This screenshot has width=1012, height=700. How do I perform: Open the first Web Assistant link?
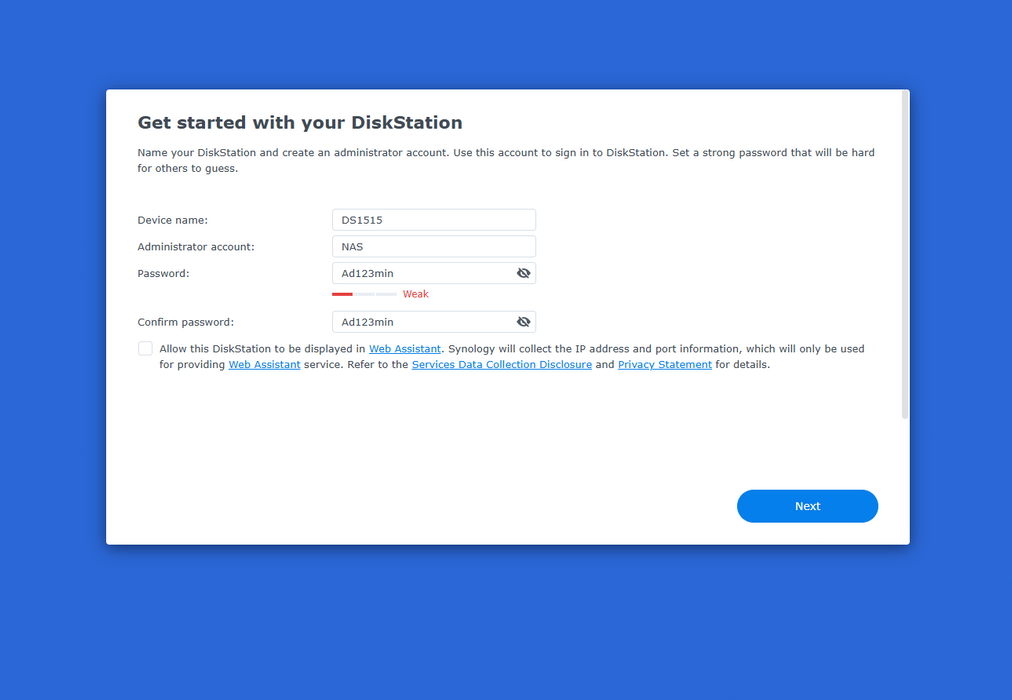coord(405,348)
